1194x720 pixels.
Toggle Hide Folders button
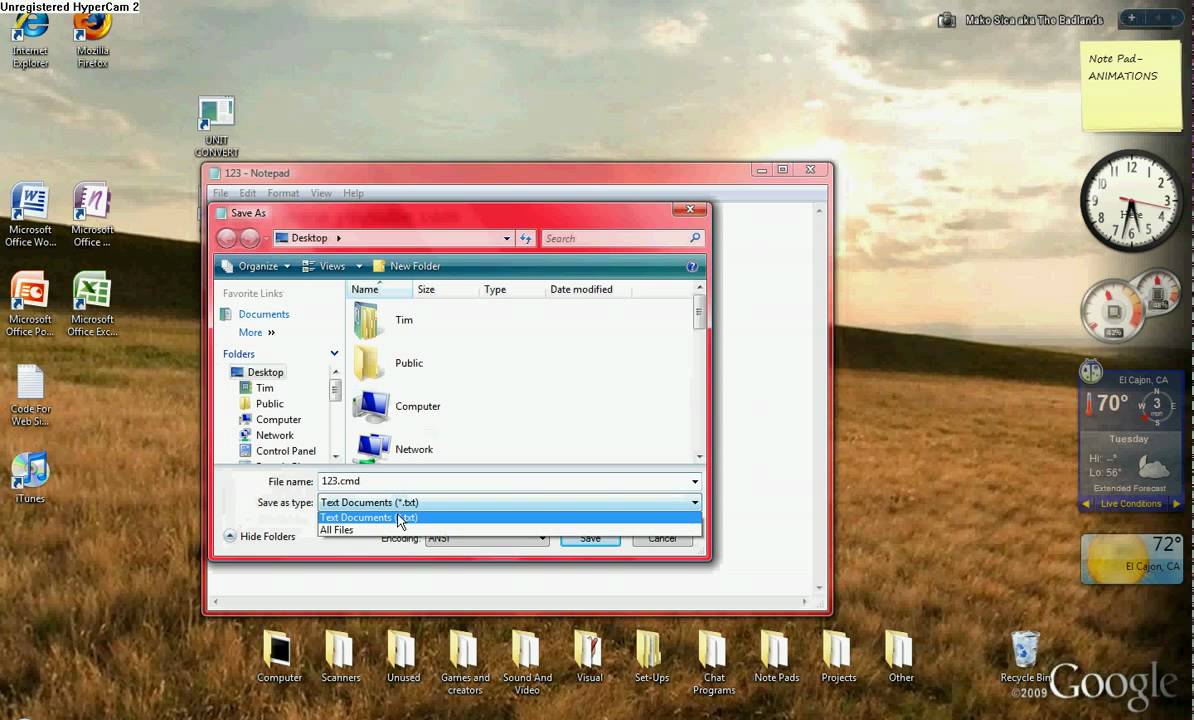pyautogui.click(x=259, y=536)
